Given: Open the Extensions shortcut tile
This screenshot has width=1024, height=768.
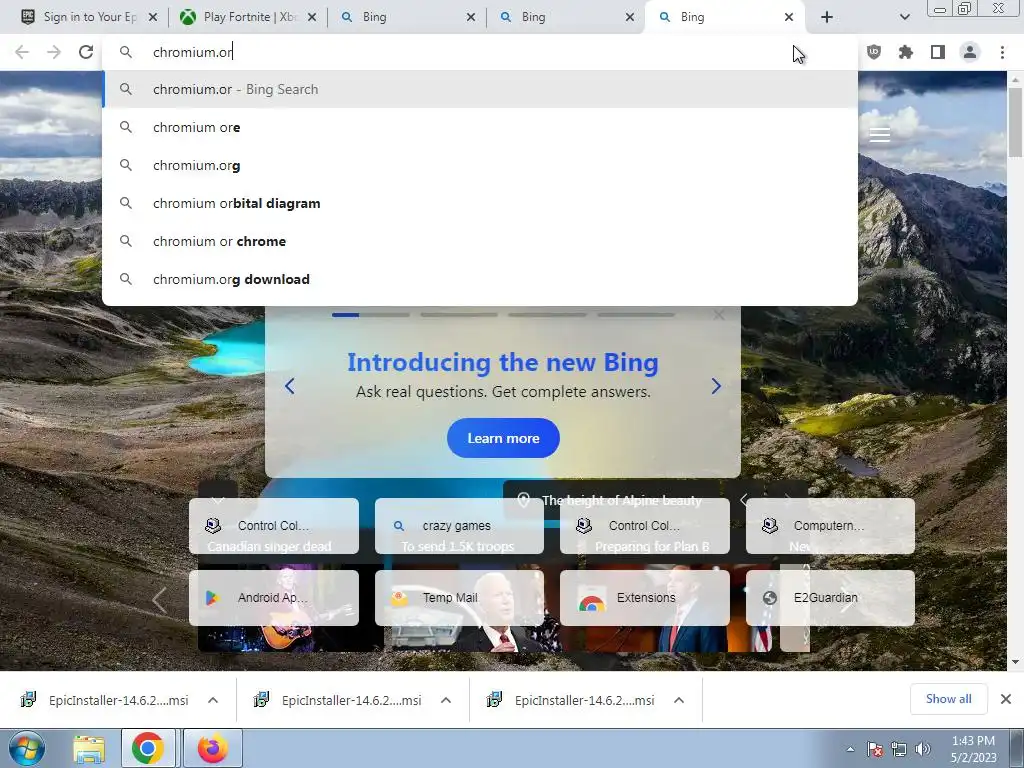Looking at the screenshot, I should 645,598.
